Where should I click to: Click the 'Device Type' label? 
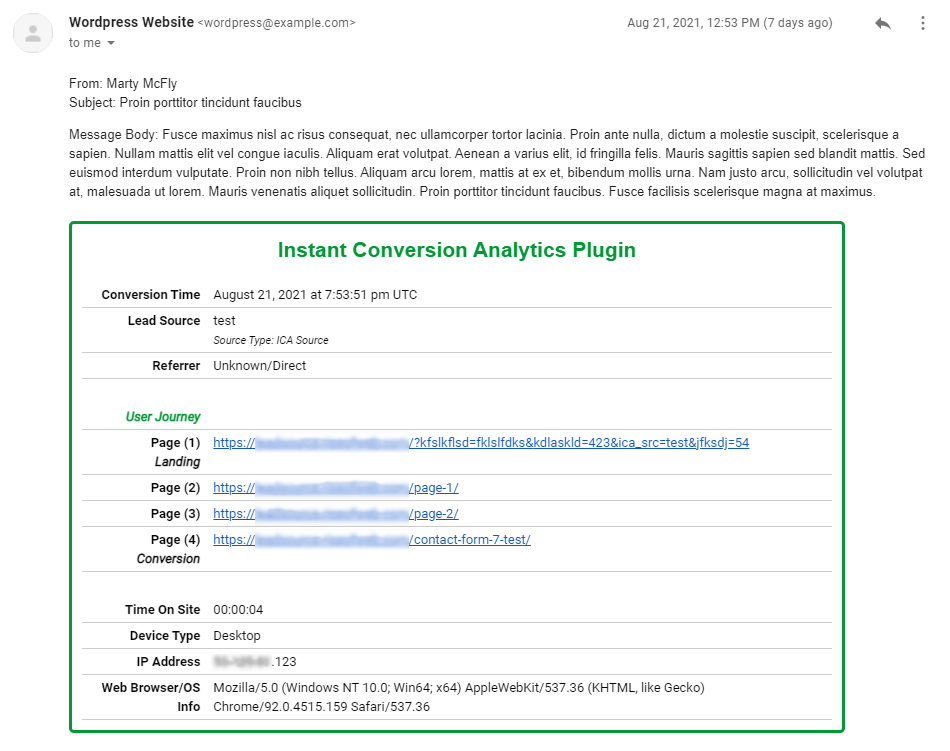(165, 636)
